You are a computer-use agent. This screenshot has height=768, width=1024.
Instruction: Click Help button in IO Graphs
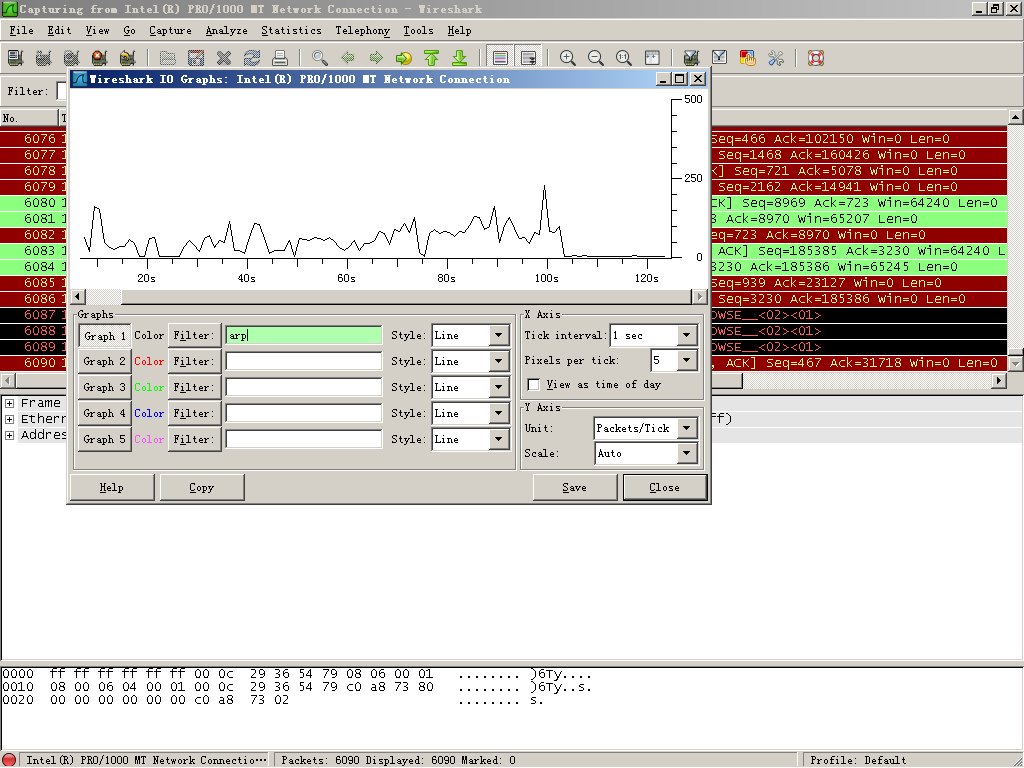pos(112,488)
